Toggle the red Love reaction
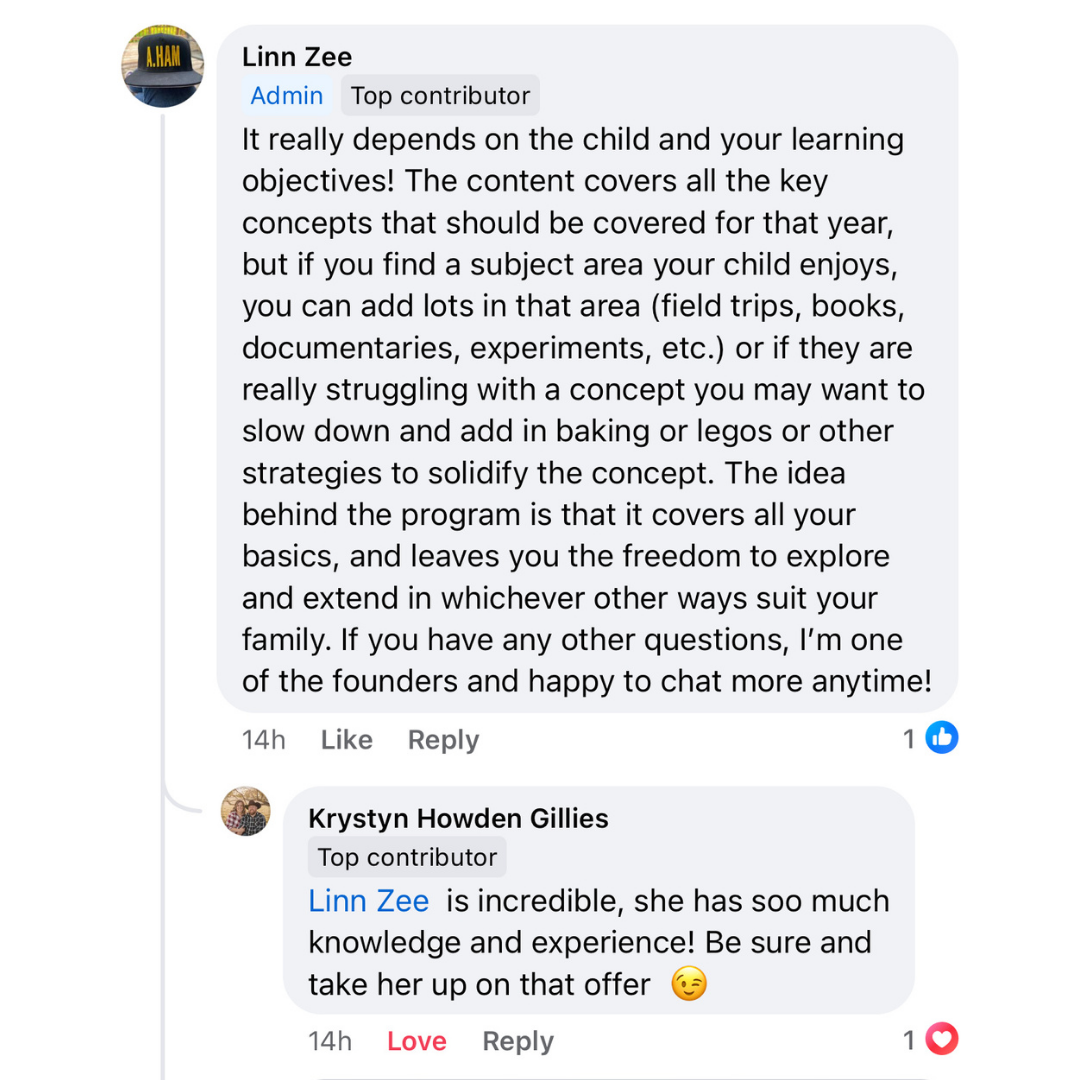This screenshot has width=1080, height=1080. [416, 1041]
